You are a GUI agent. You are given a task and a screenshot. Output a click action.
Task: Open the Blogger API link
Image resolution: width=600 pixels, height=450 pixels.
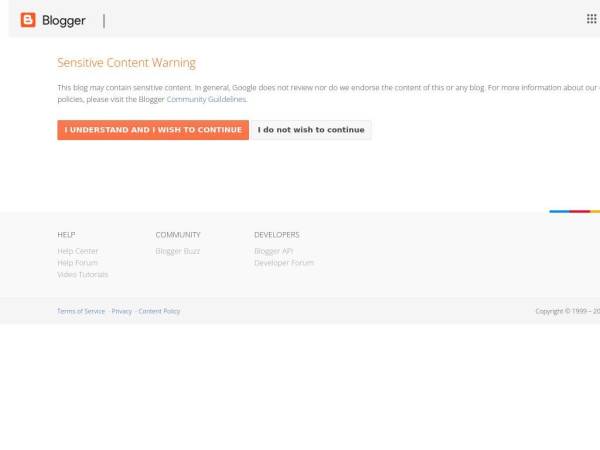tap(273, 251)
